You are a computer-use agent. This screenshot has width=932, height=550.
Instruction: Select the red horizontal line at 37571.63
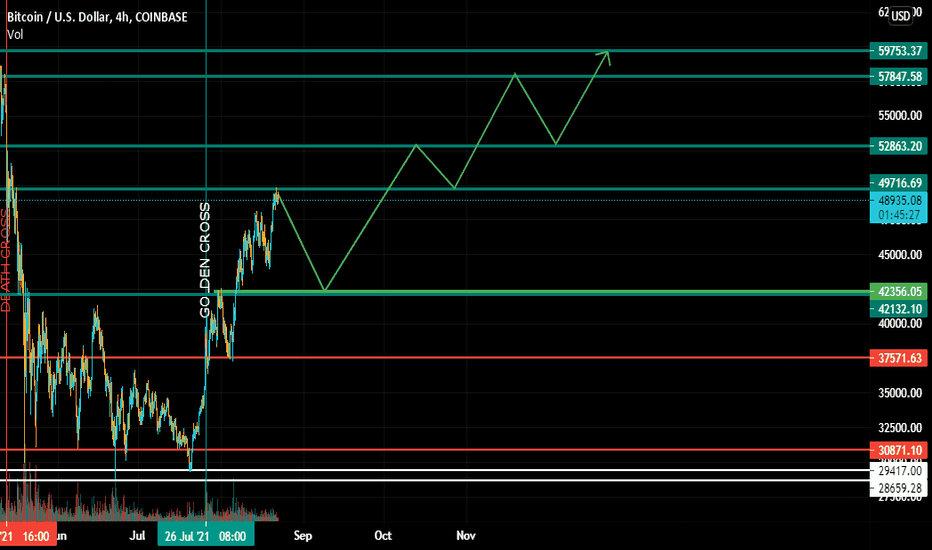pyautogui.click(x=434, y=358)
